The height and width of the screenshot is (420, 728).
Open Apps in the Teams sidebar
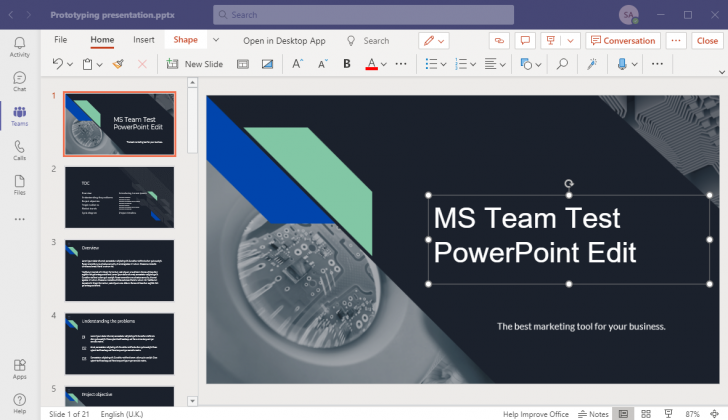coord(20,369)
